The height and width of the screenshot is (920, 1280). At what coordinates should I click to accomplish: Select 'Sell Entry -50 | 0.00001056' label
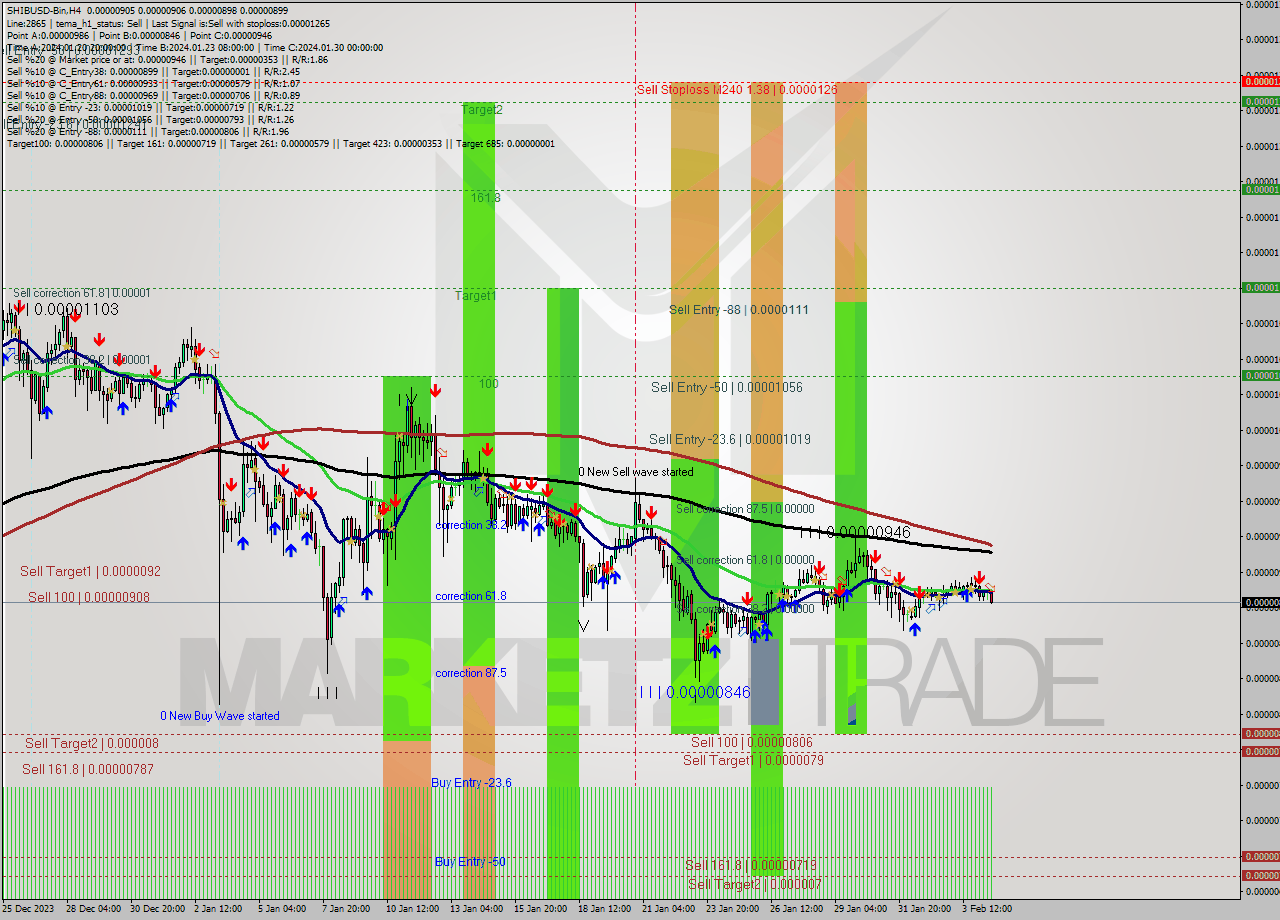click(727, 387)
